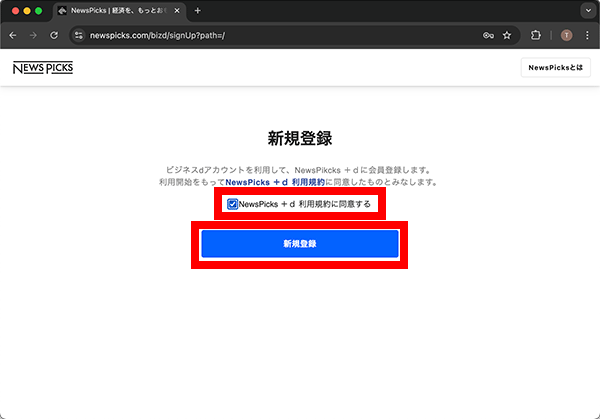This screenshot has width=600, height=419.
Task: Select the NewsPicks browser tab
Action: pos(119,11)
